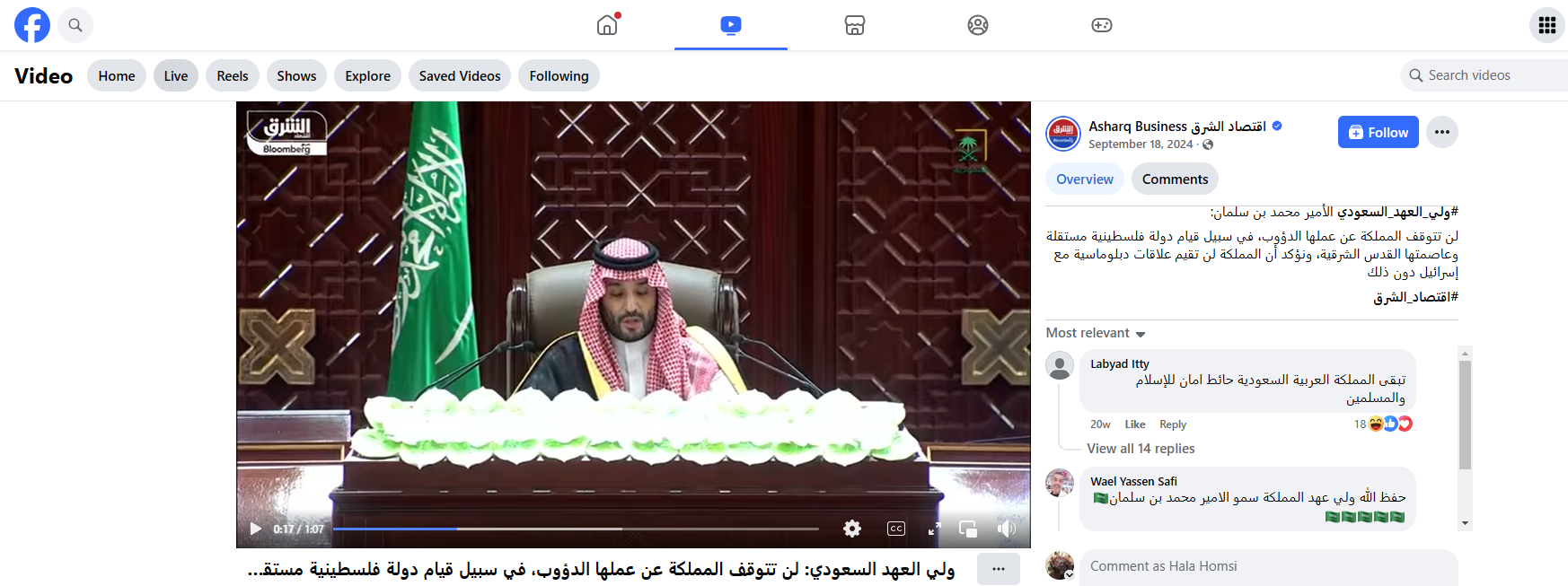Enter fullscreen on the video player

pos(934,529)
